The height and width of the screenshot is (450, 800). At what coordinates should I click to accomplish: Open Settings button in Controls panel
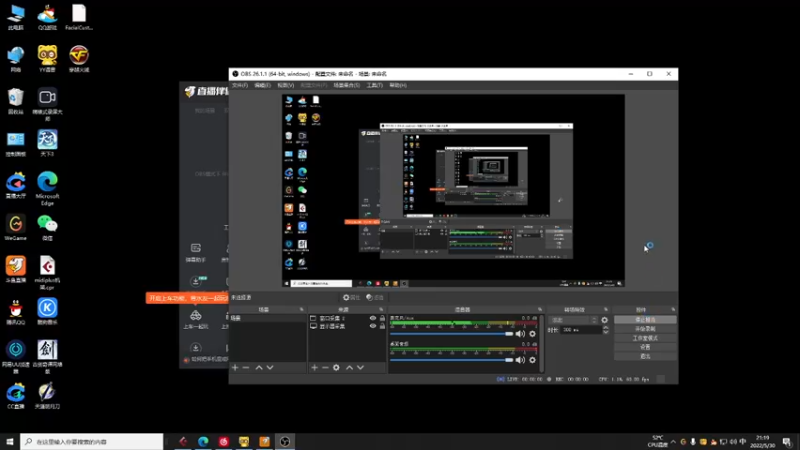pos(645,347)
